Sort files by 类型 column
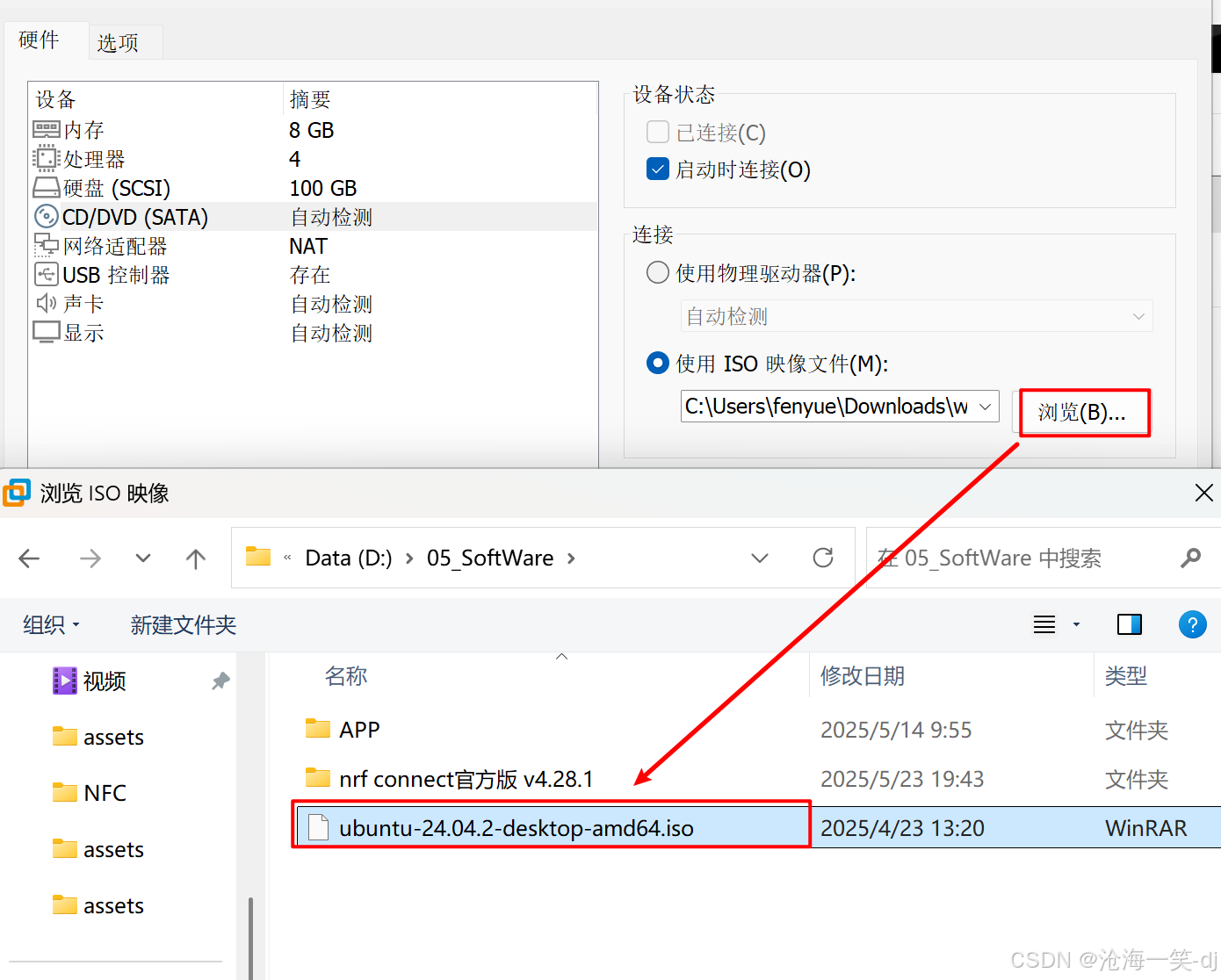The width and height of the screenshot is (1221, 980). [1126, 675]
